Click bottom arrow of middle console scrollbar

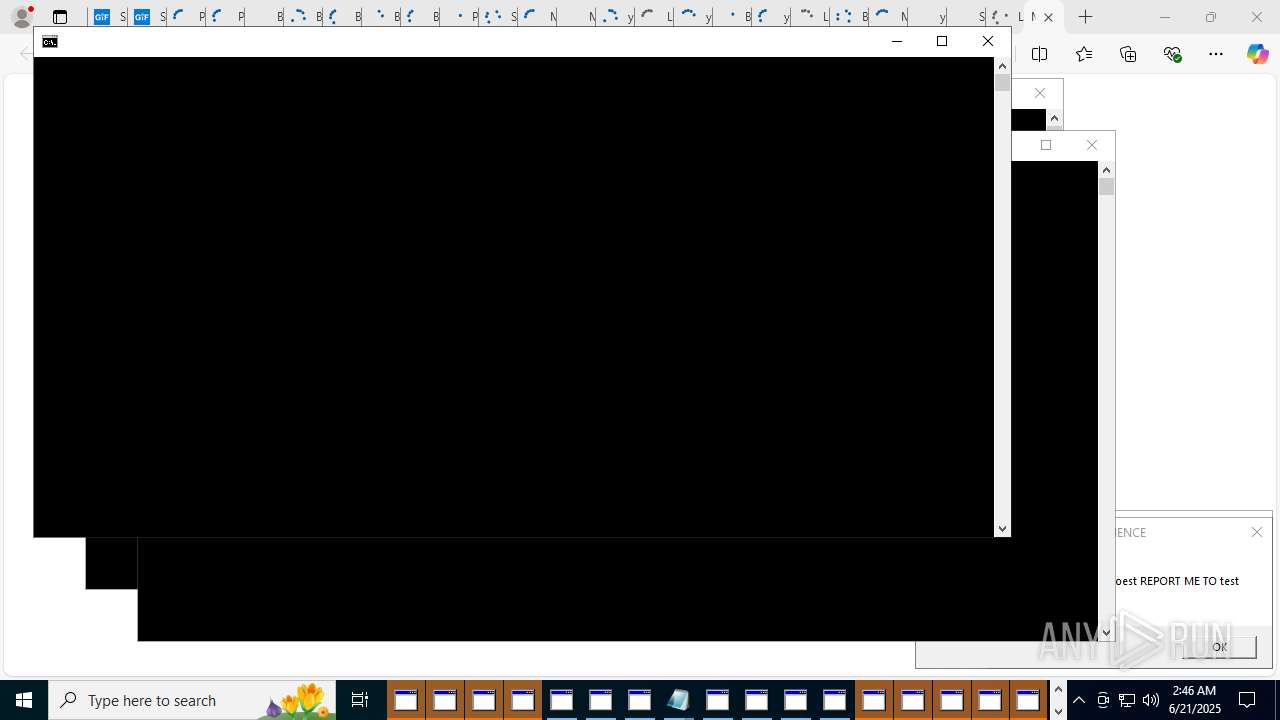pyautogui.click(x=1106, y=633)
